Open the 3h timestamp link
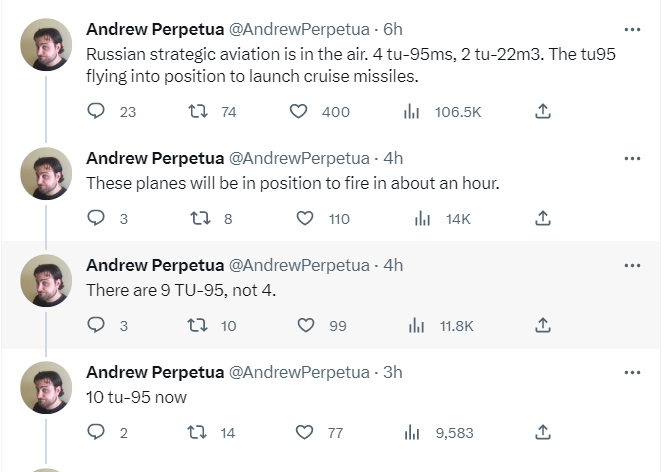This screenshot has height=472, width=671. [x=393, y=372]
